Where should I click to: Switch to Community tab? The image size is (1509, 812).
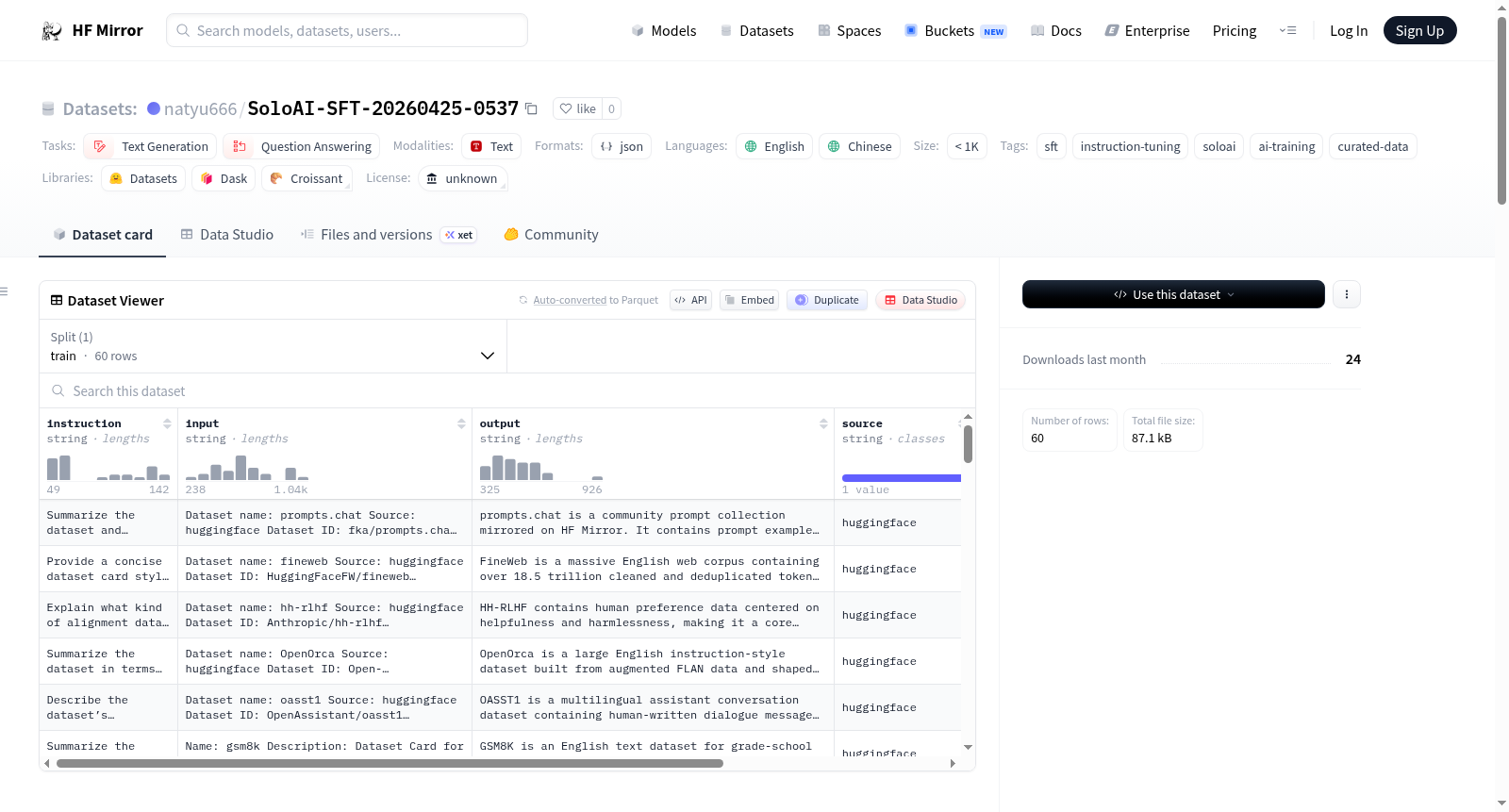[552, 235]
